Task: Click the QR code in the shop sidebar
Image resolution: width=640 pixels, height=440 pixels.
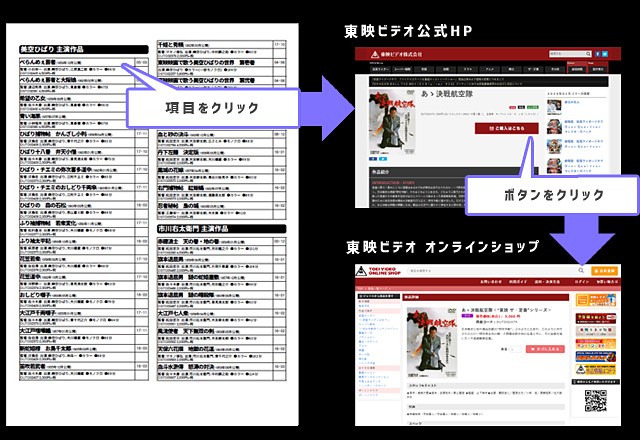Action: 596,400
